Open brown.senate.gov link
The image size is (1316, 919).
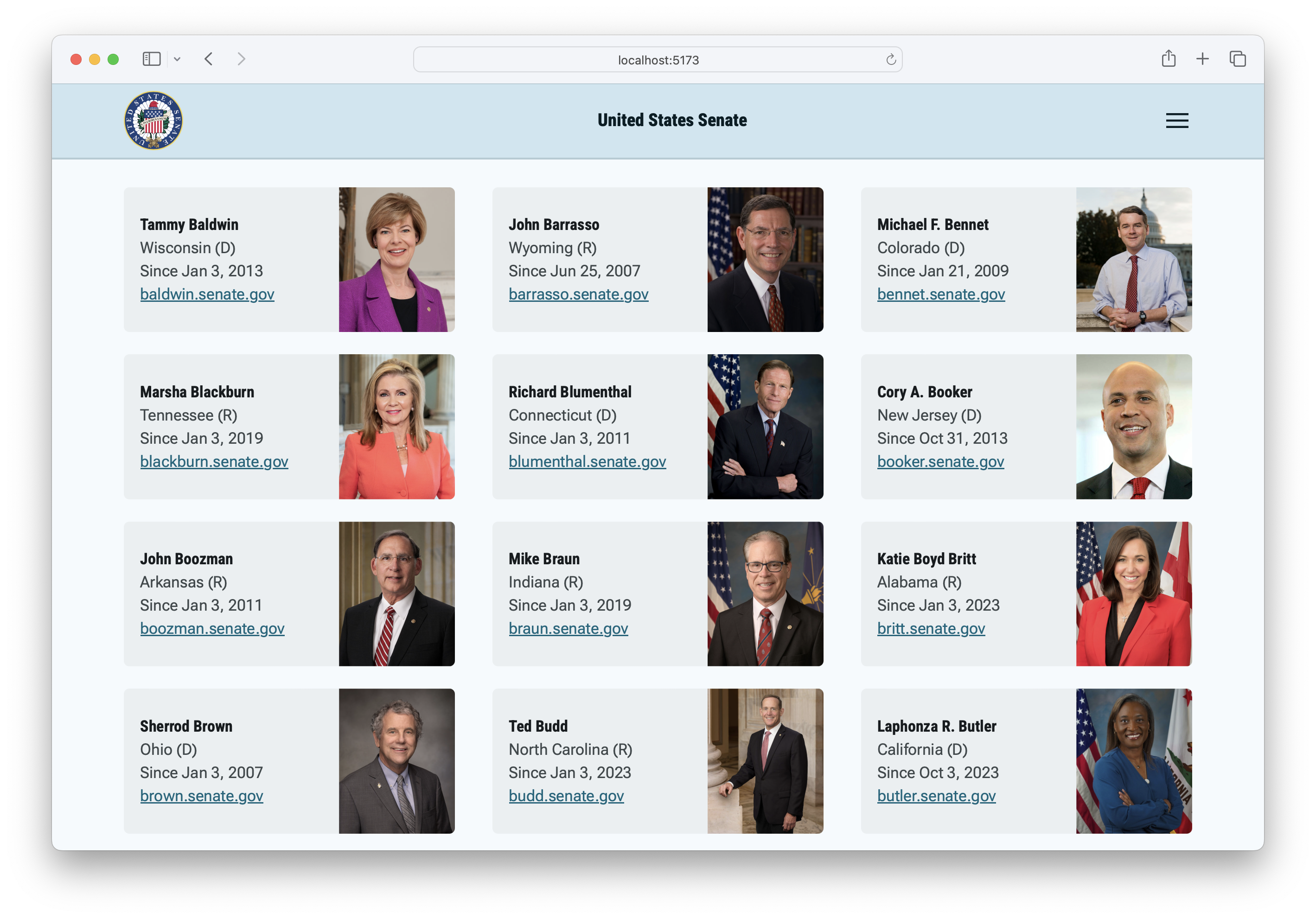(201, 796)
